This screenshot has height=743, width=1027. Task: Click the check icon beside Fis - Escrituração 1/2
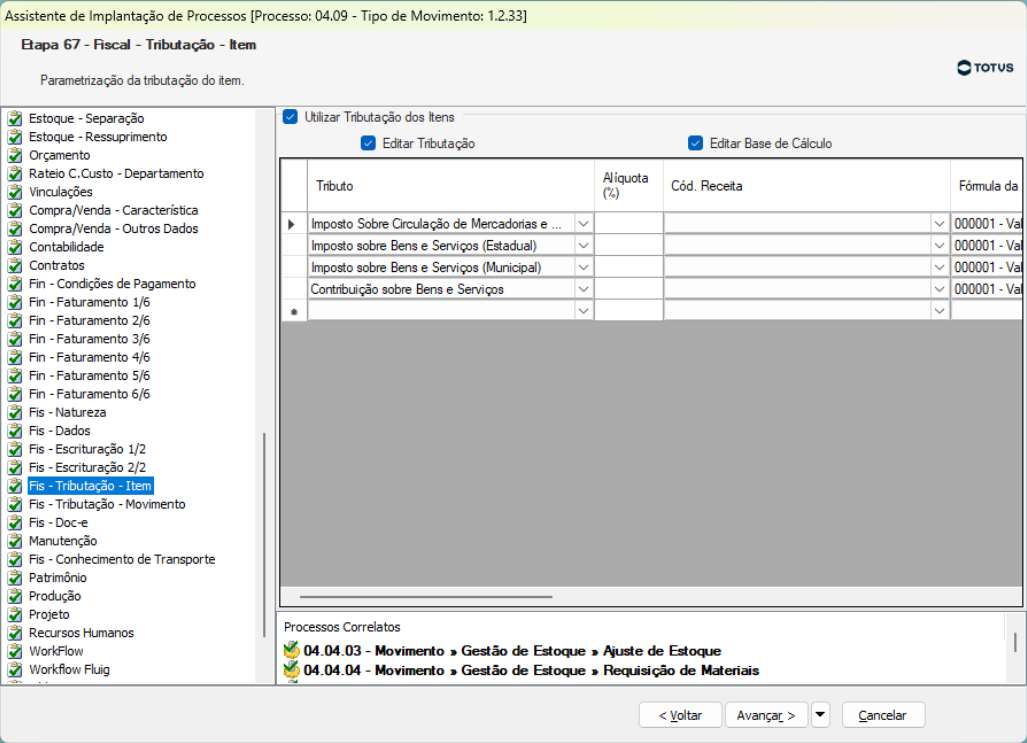[15, 449]
